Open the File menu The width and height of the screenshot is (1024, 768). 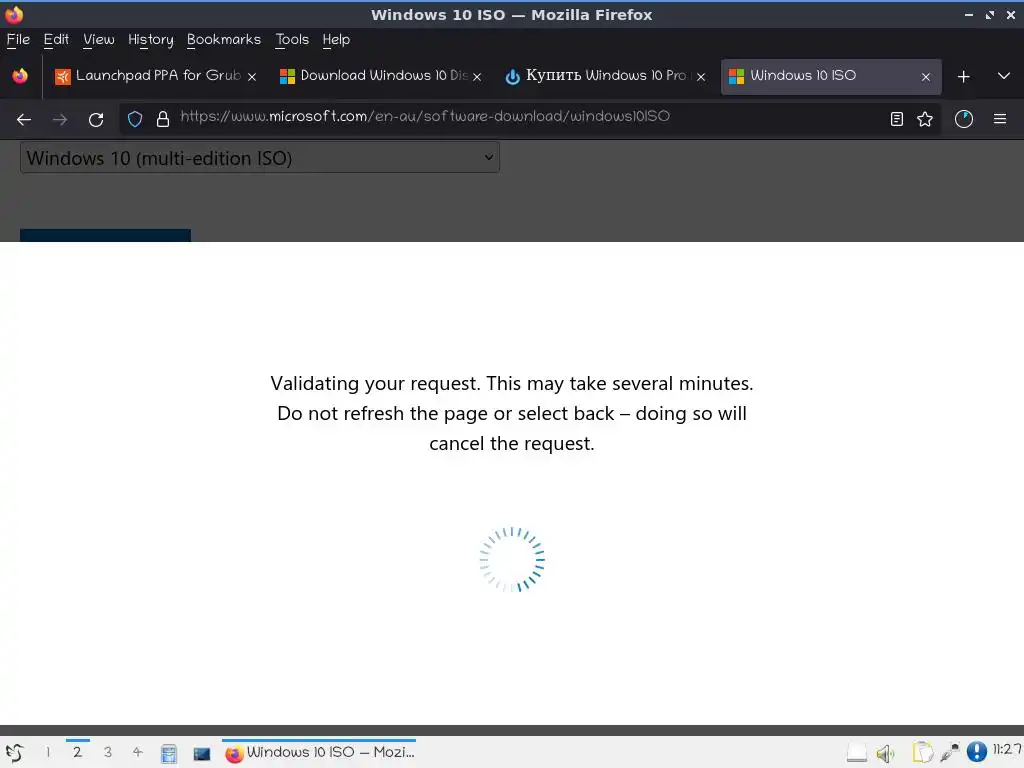point(18,40)
